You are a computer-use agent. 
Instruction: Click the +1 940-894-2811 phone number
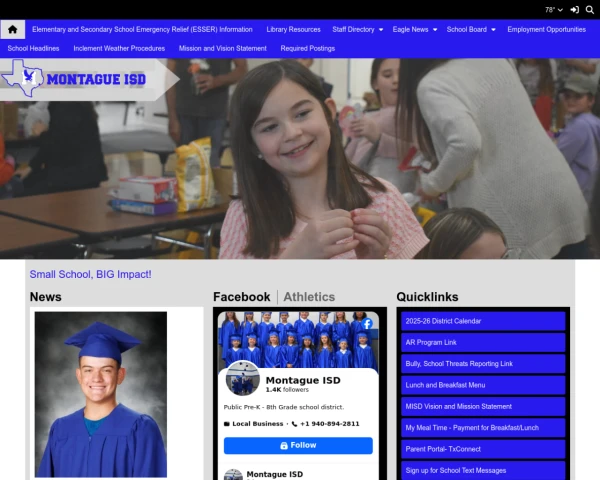pos(329,424)
